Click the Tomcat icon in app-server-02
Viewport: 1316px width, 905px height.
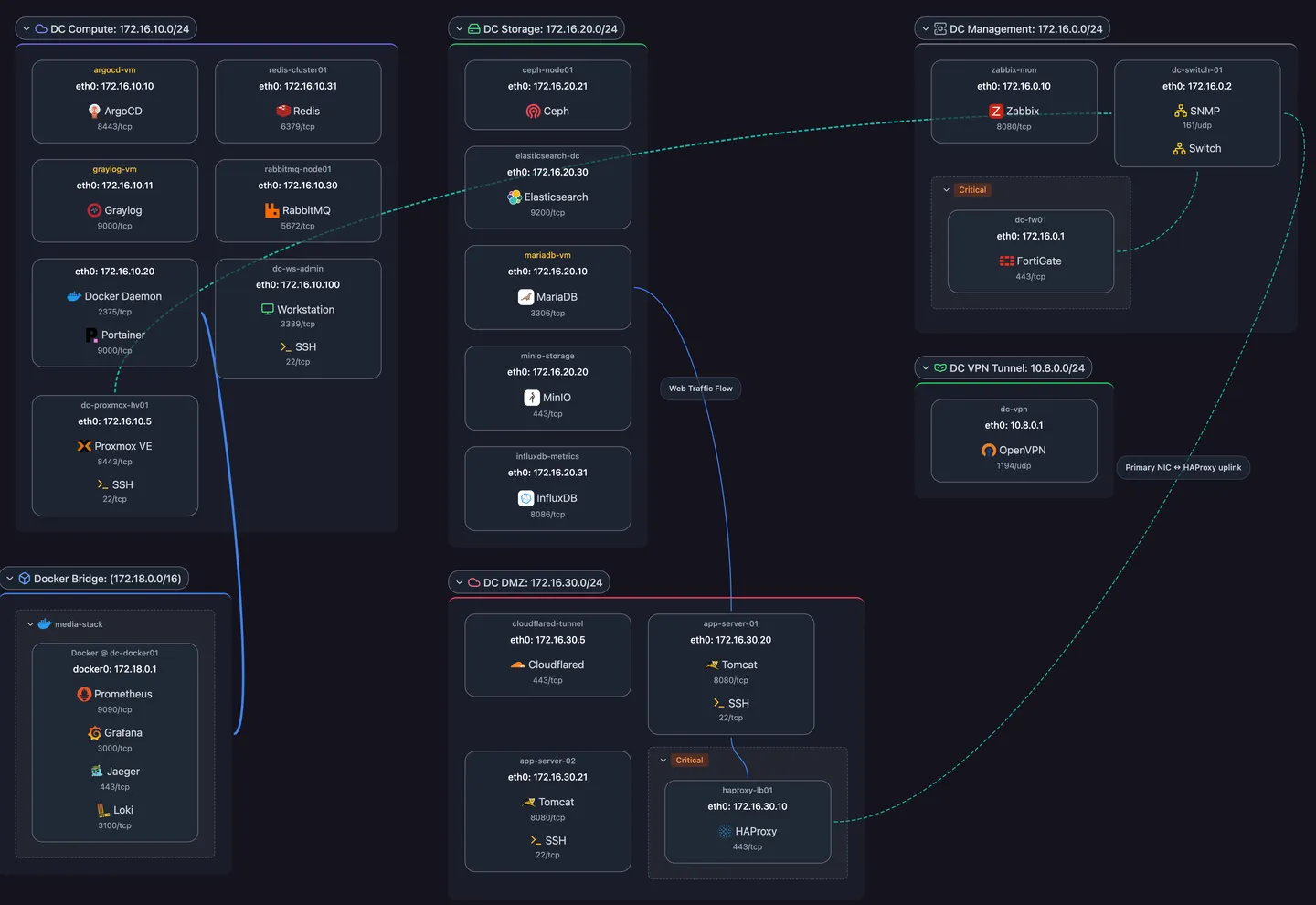(528, 802)
